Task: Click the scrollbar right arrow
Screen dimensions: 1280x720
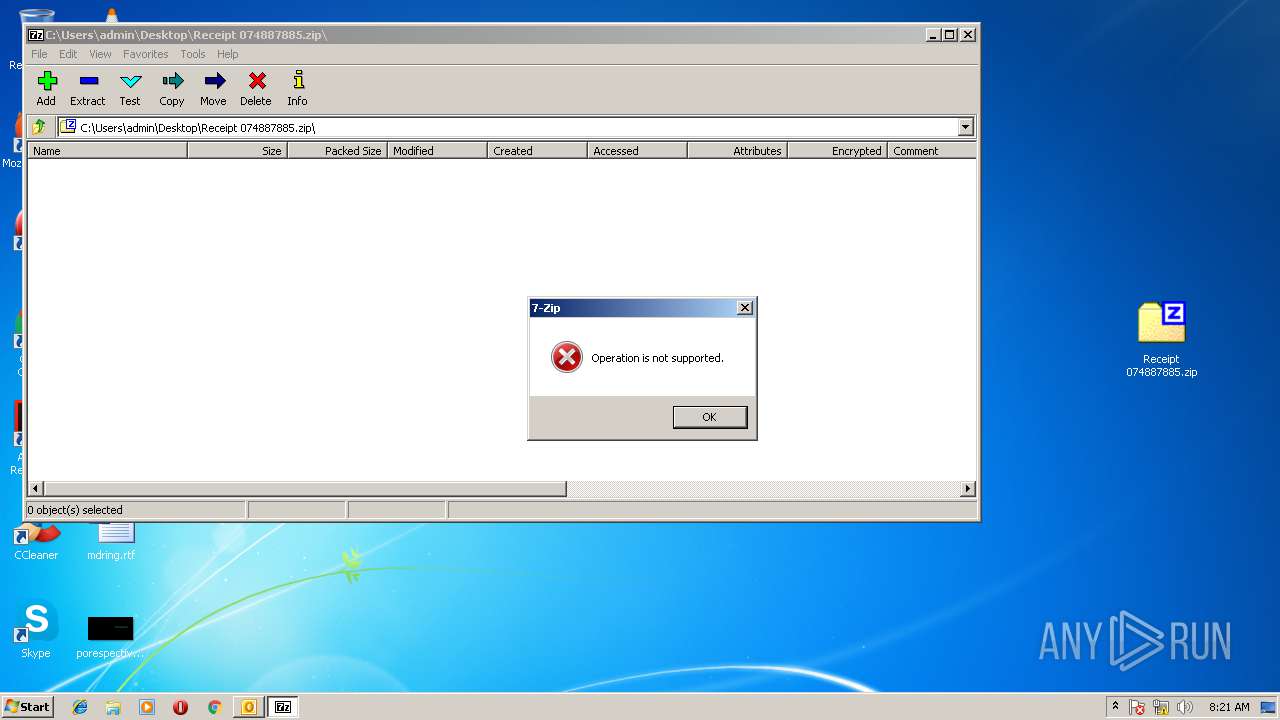Action: pos(967,489)
